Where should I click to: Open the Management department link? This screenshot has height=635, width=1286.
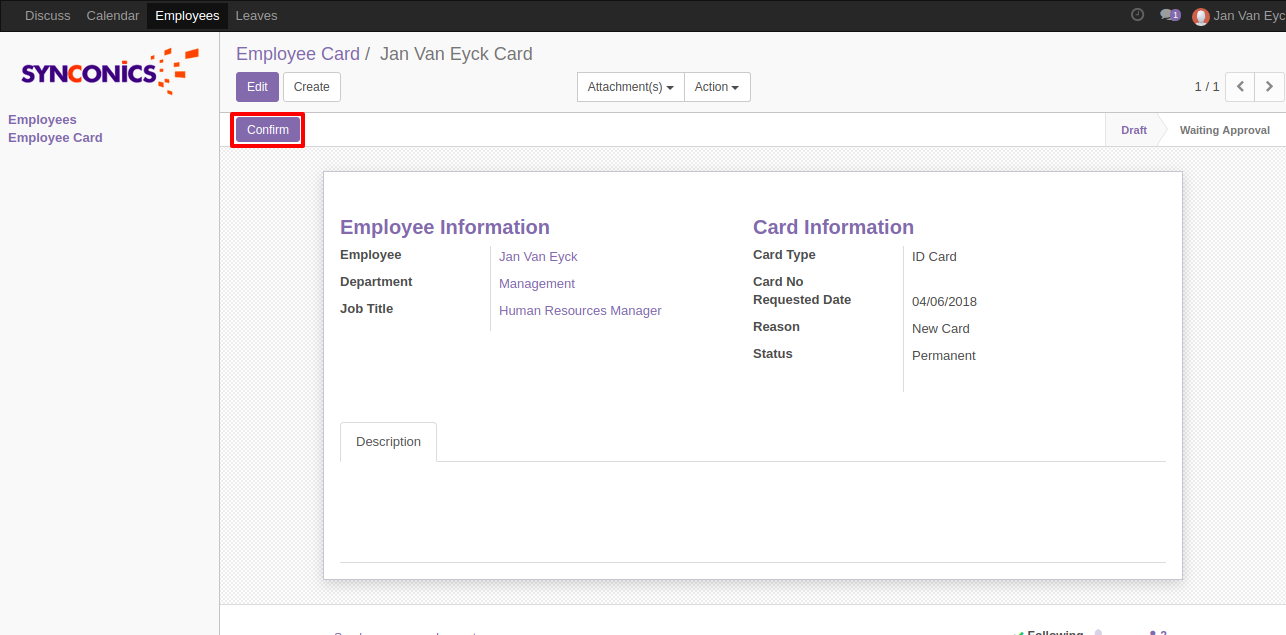point(537,284)
